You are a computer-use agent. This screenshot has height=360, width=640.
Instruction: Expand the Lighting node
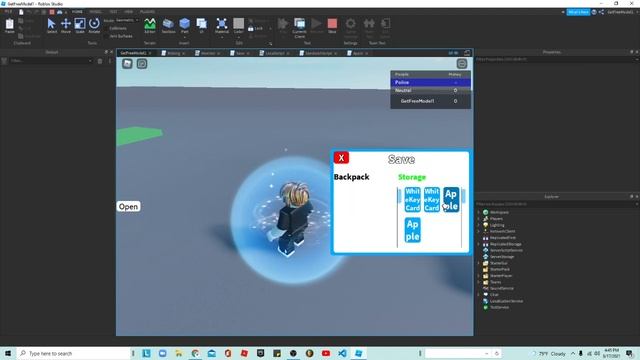(479, 225)
